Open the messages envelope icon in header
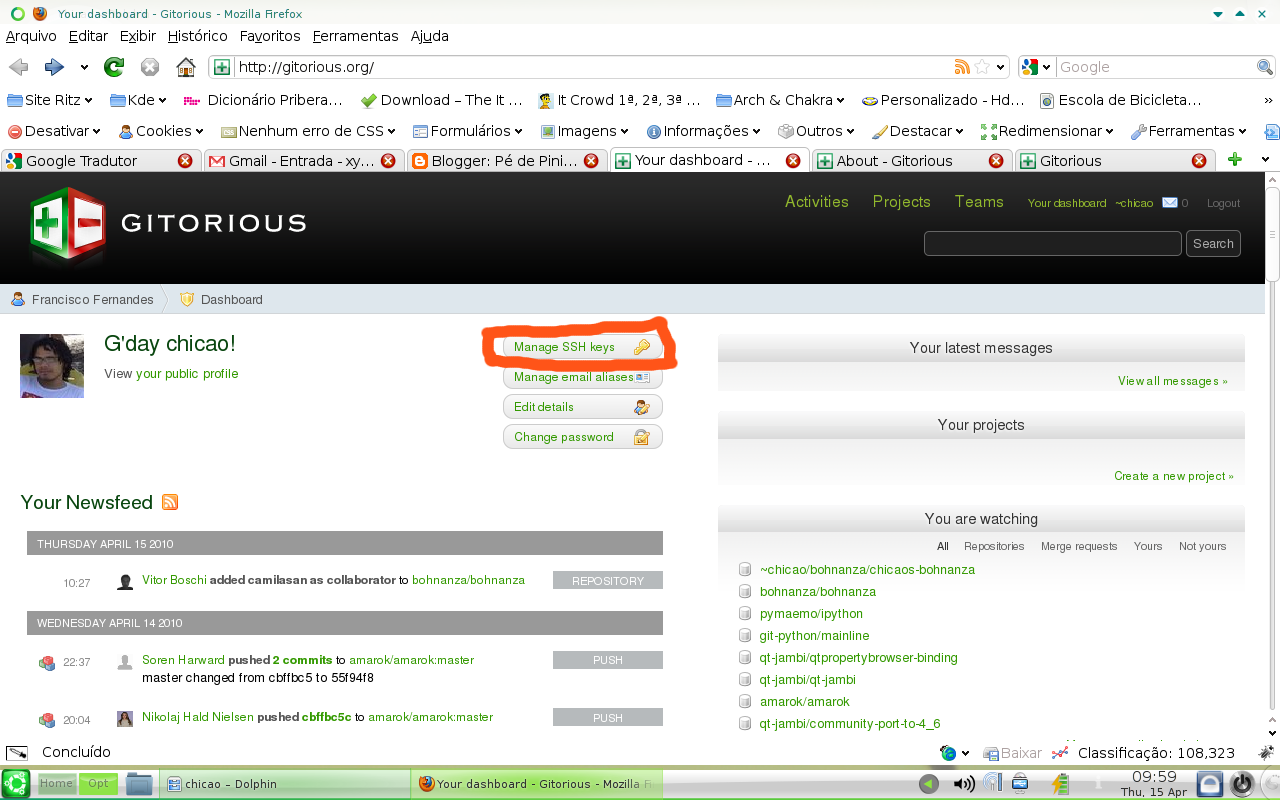The image size is (1280, 800). coord(1169,203)
